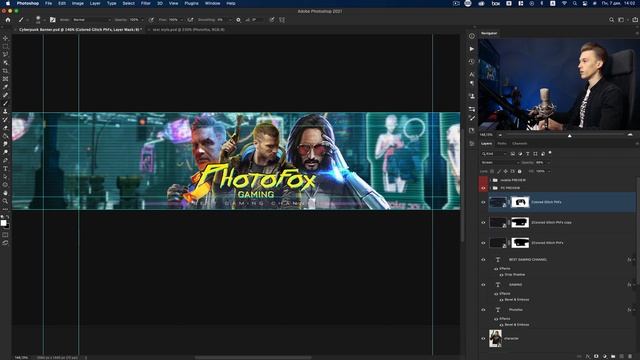
Task: Click the delete layer trash icon
Action: pyautogui.click(x=630, y=356)
